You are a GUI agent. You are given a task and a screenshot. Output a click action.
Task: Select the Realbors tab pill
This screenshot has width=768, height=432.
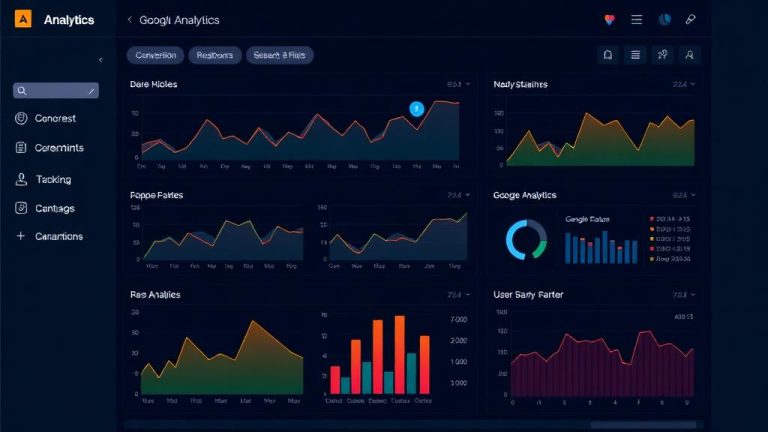[x=215, y=55]
